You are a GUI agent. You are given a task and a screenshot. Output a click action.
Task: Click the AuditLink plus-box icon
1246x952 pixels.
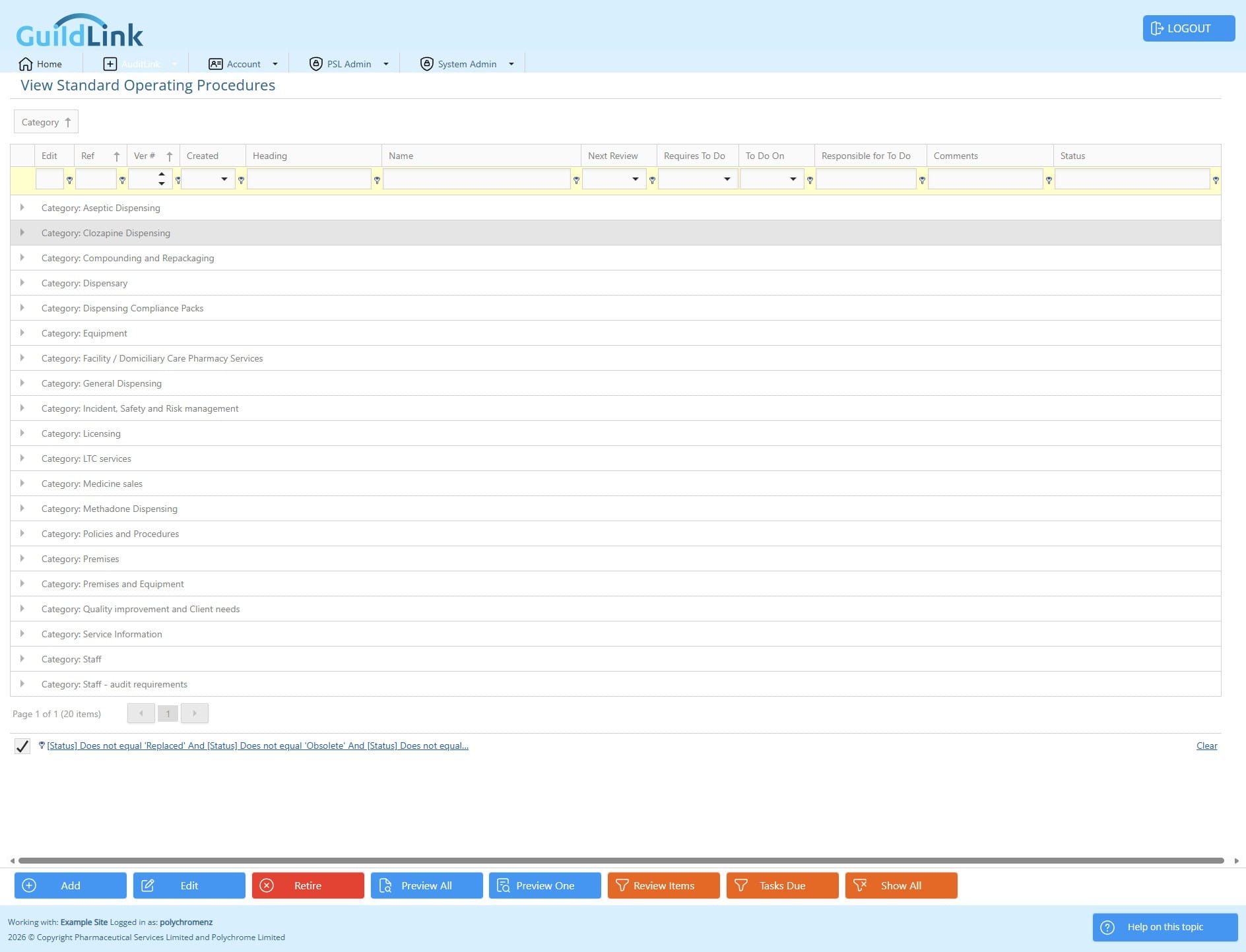[x=110, y=64]
